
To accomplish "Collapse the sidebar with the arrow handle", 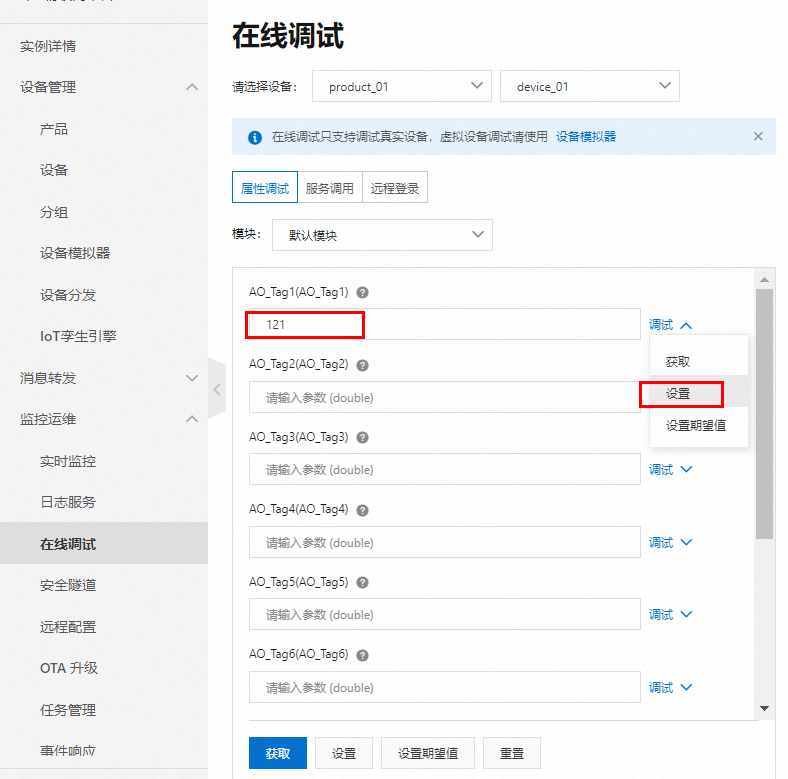I will click(217, 390).
